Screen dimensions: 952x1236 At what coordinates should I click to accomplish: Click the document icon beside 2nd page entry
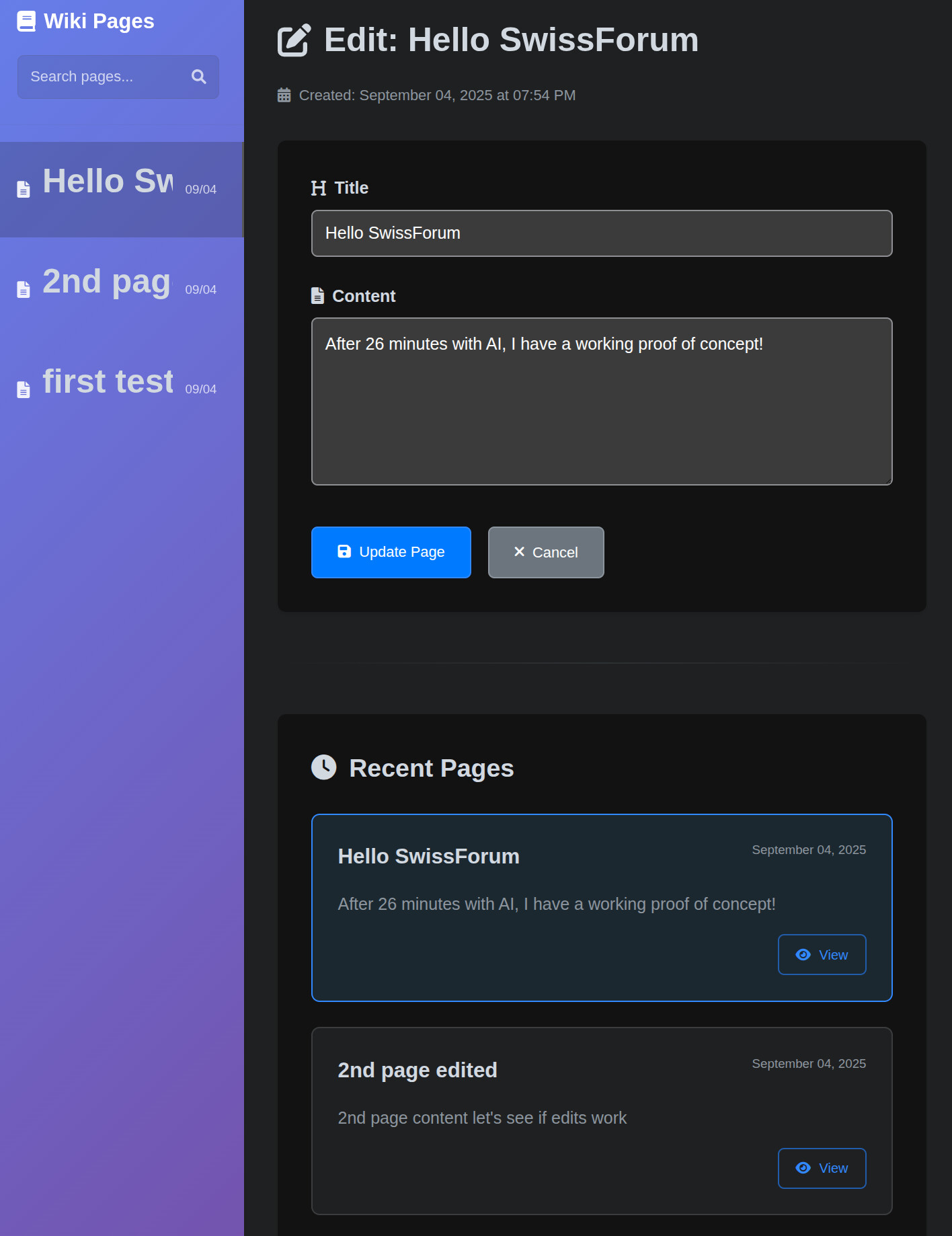point(24,290)
